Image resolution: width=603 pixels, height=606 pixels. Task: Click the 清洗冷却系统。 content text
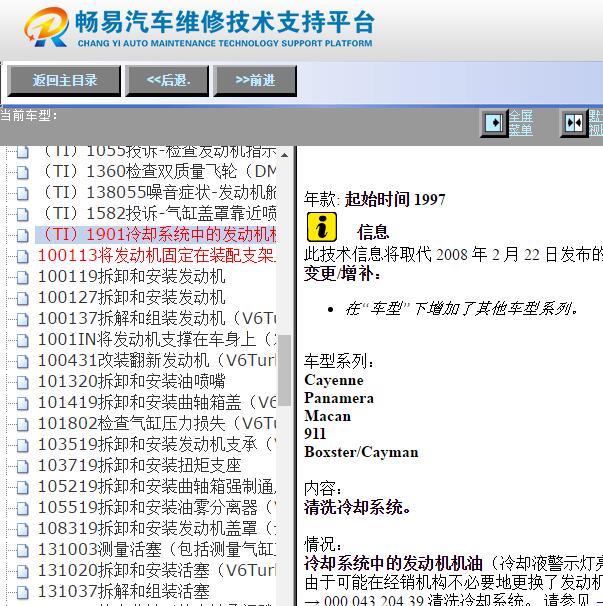click(x=358, y=507)
